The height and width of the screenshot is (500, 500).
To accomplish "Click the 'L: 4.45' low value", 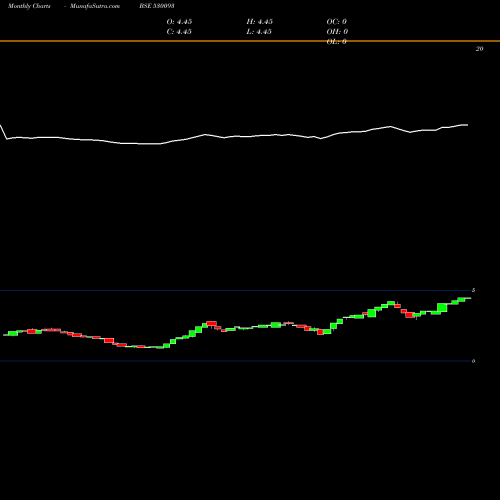I will coord(259,32).
